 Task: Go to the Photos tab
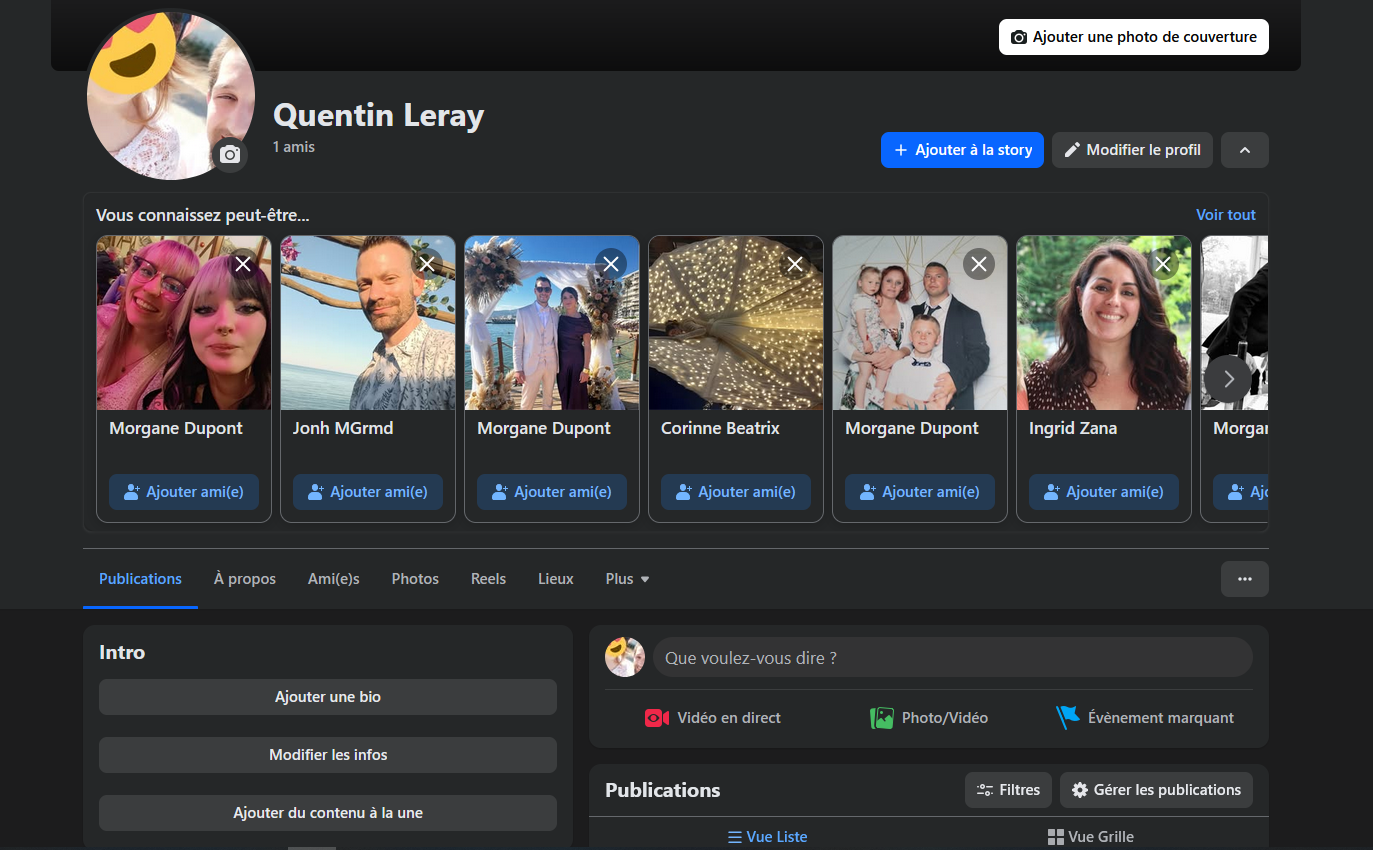coord(415,579)
